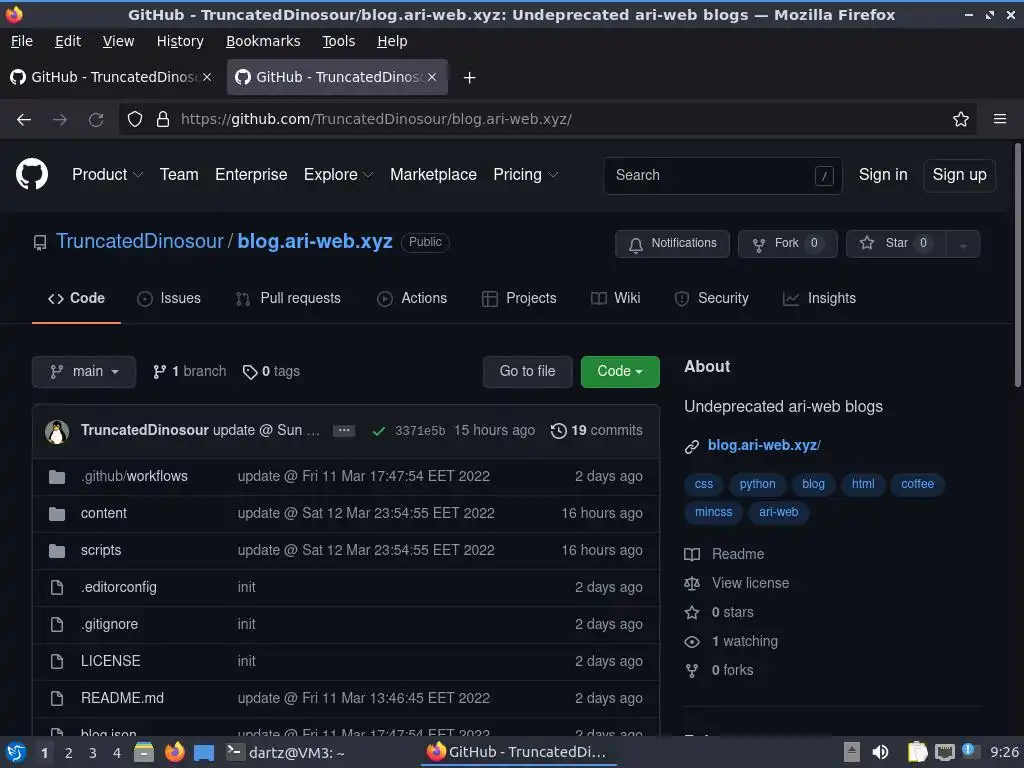Close the first GitHub tab
This screenshot has height=768, width=1024.
207,77
